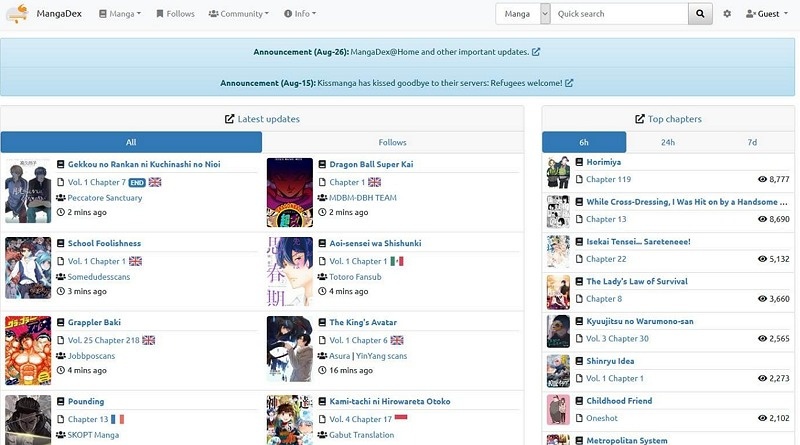Screen dimensions: 800x445
Task: Select the 6h top chapters tab
Action: tap(584, 142)
